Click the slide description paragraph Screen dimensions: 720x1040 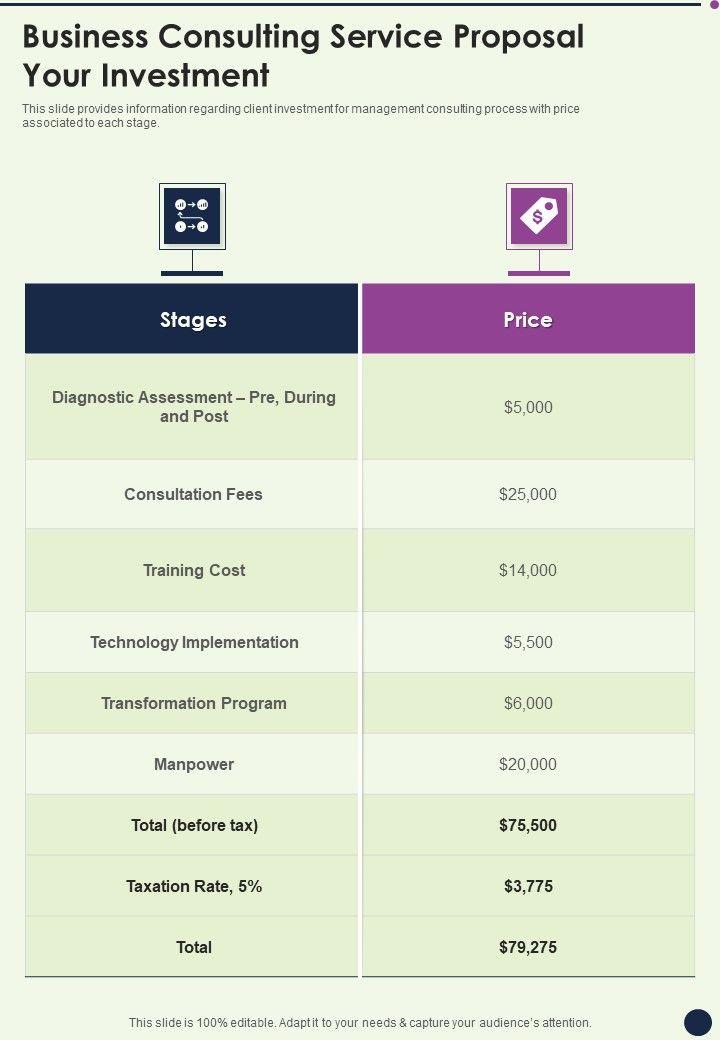pos(301,116)
